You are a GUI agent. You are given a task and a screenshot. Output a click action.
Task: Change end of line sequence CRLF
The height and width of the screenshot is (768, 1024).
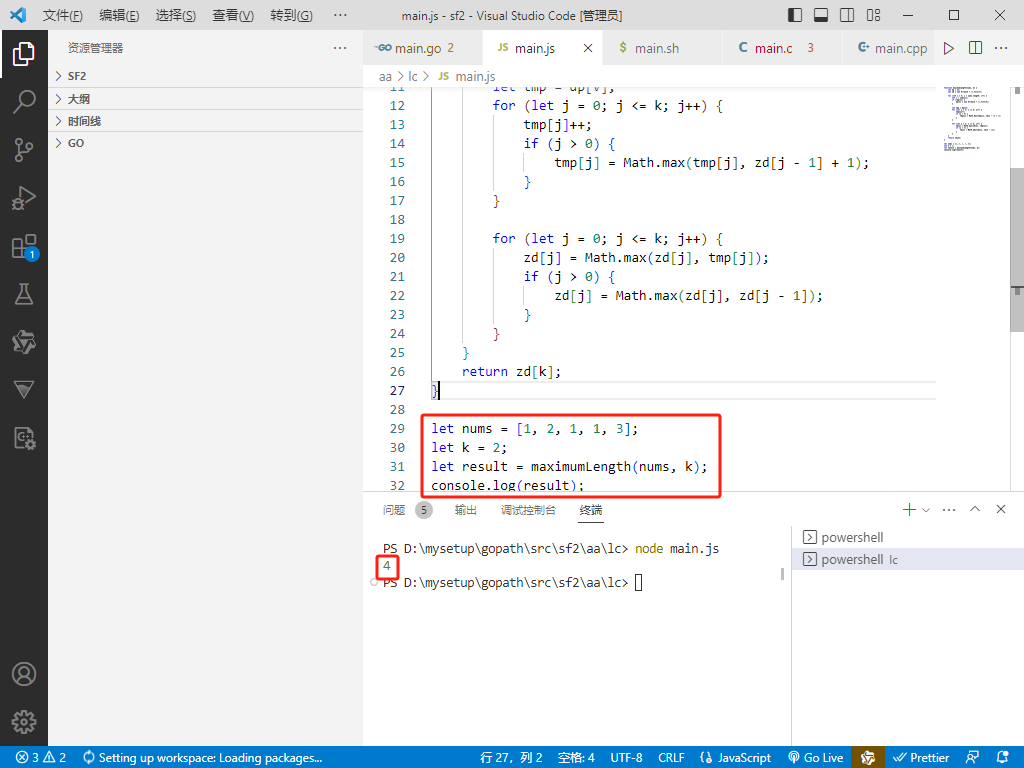(671, 758)
